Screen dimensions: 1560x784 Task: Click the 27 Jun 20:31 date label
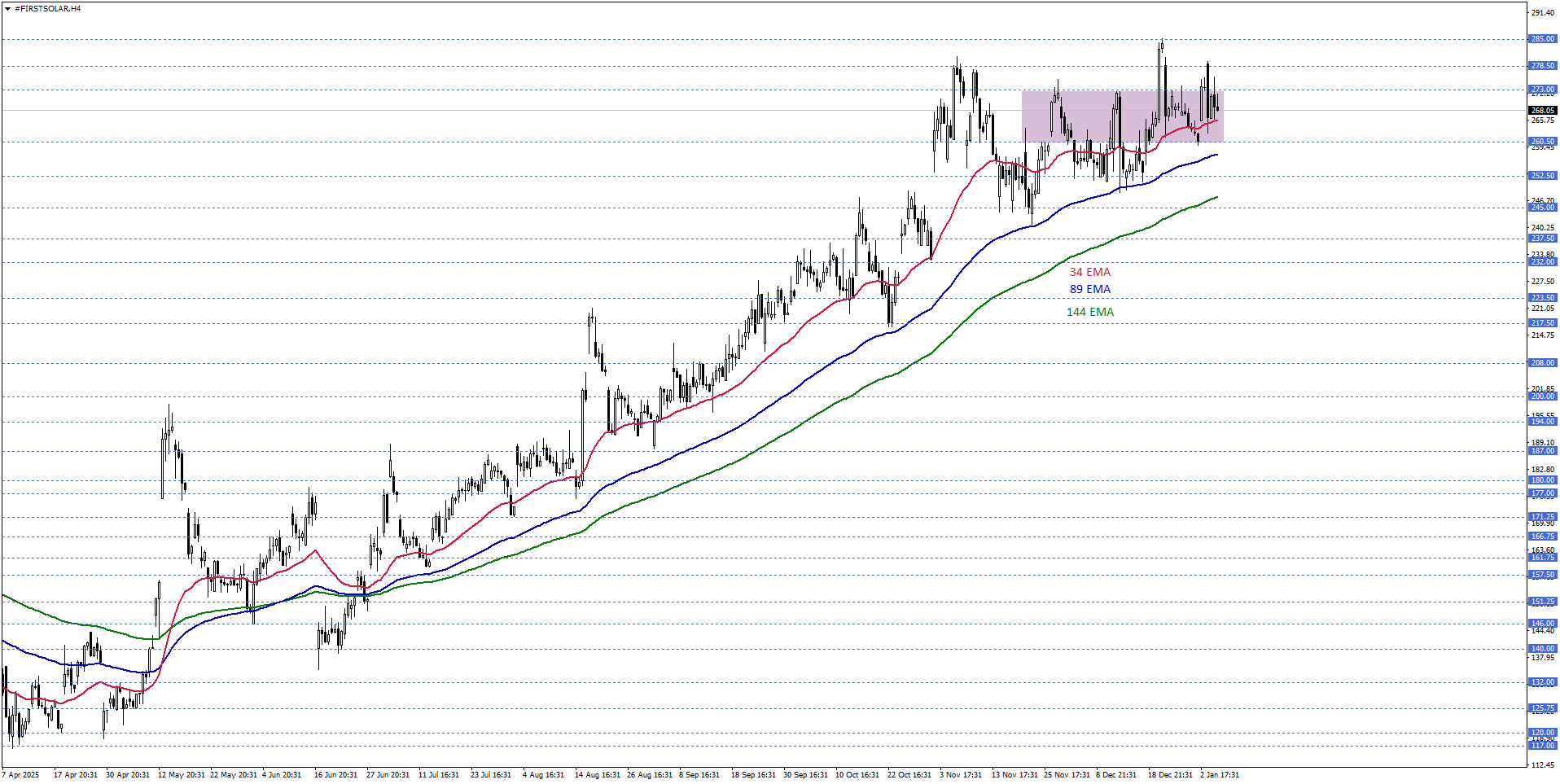[388, 775]
